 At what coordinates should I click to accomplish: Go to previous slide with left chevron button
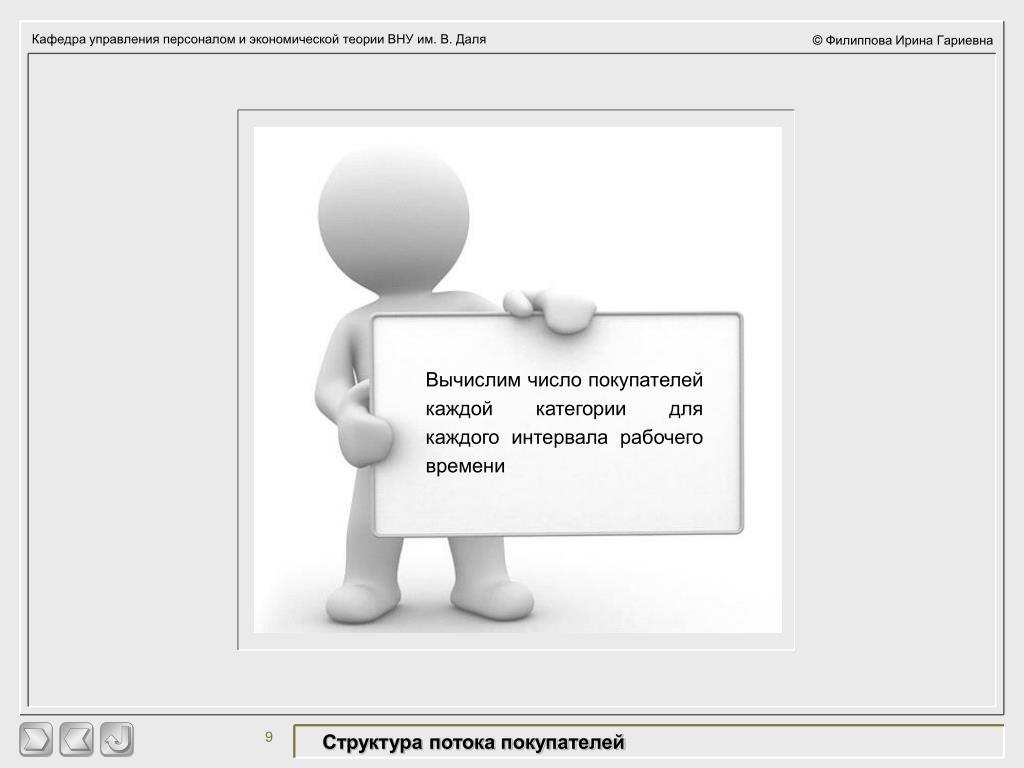[76, 739]
